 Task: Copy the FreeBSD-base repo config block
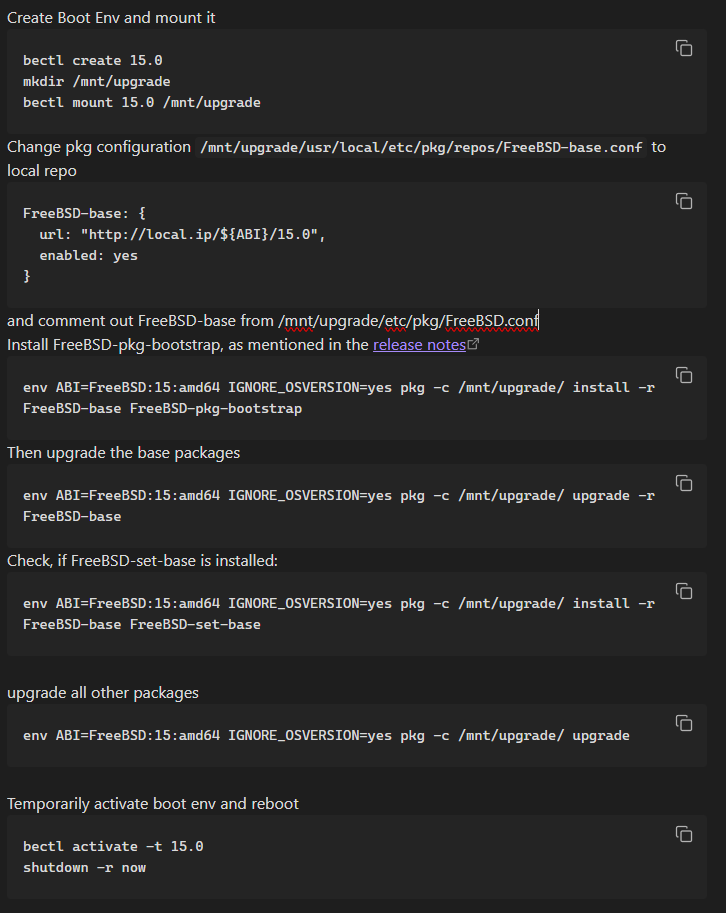684,201
